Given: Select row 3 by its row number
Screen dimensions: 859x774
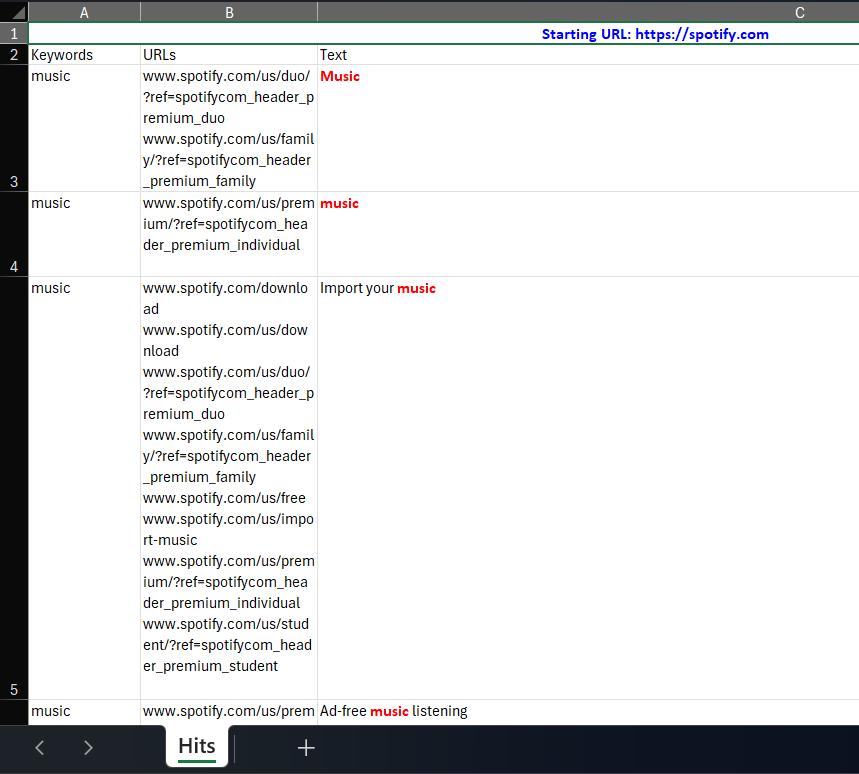Looking at the screenshot, I should coord(13,181).
